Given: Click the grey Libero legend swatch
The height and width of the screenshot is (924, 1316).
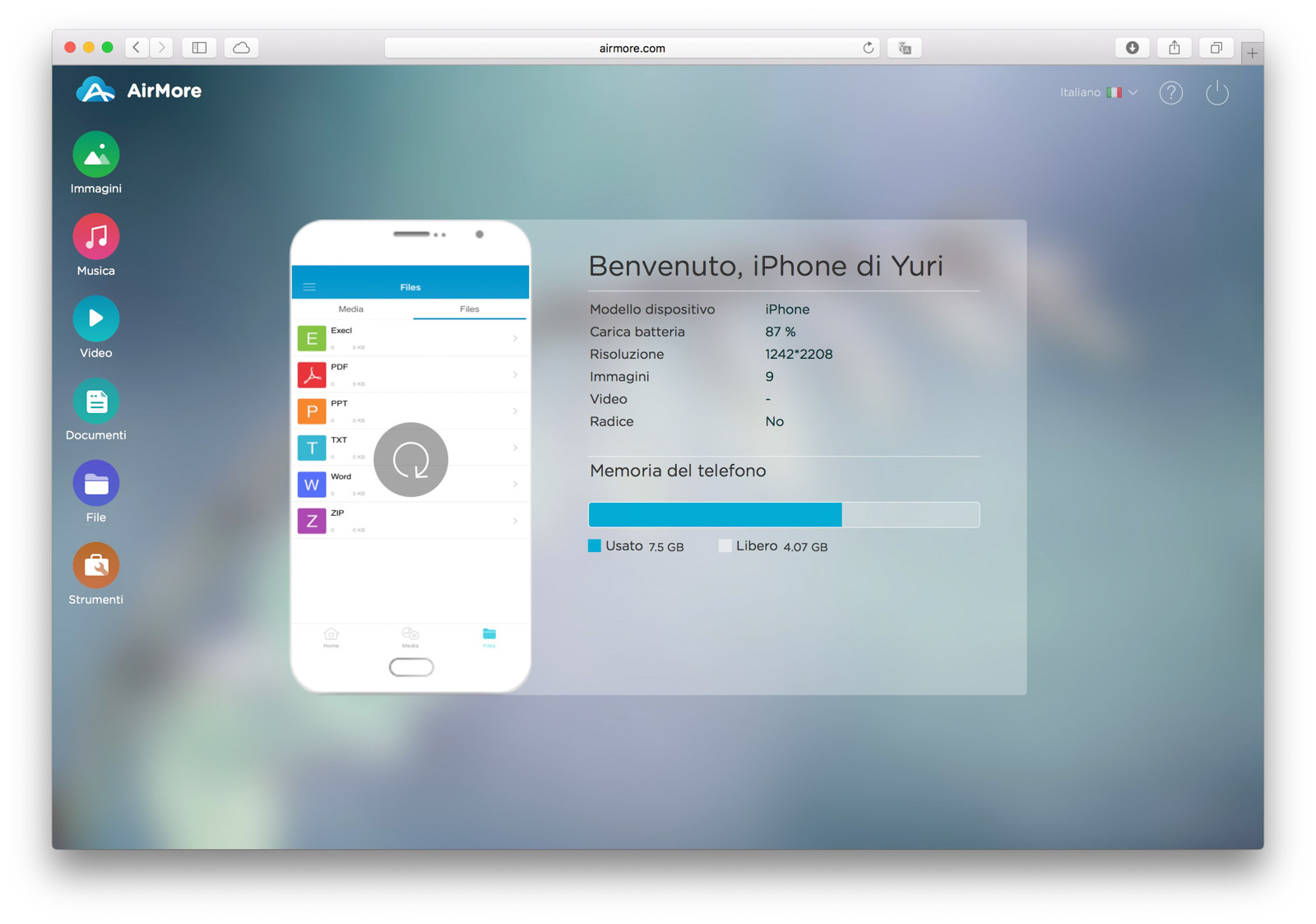Looking at the screenshot, I should [725, 546].
